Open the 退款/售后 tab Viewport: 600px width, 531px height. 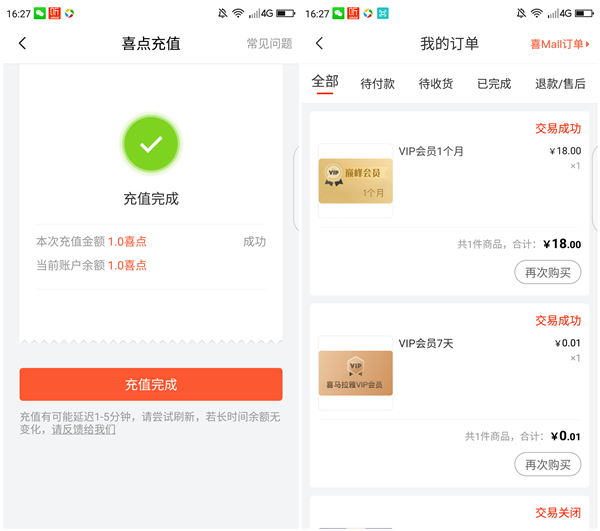561,84
